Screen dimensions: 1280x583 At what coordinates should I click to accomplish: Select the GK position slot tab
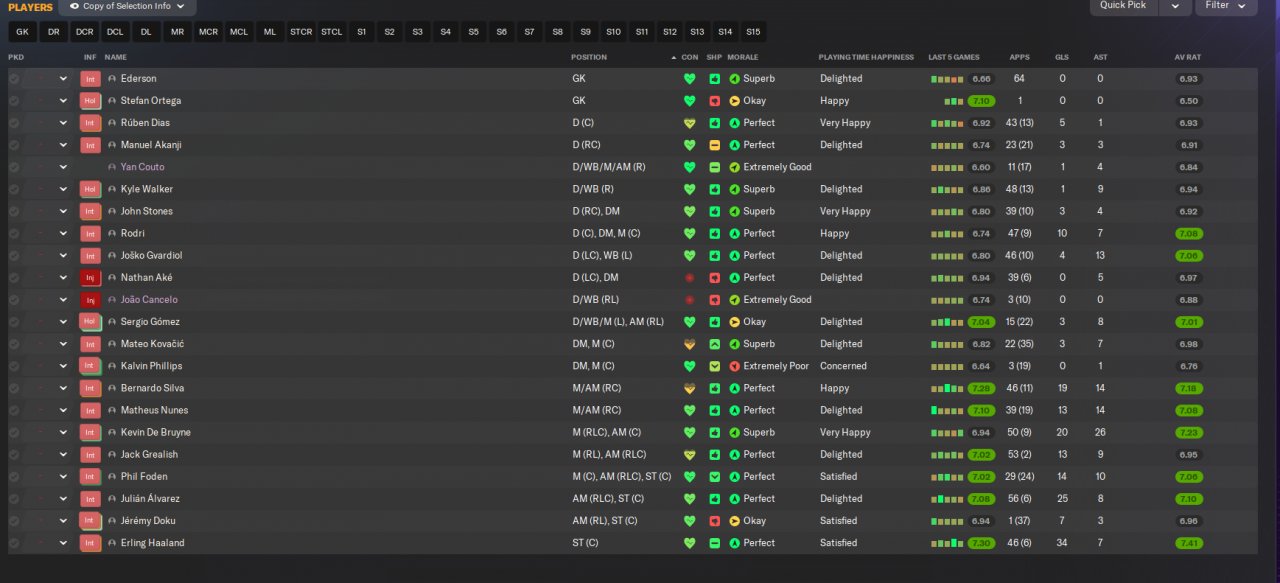click(22, 32)
